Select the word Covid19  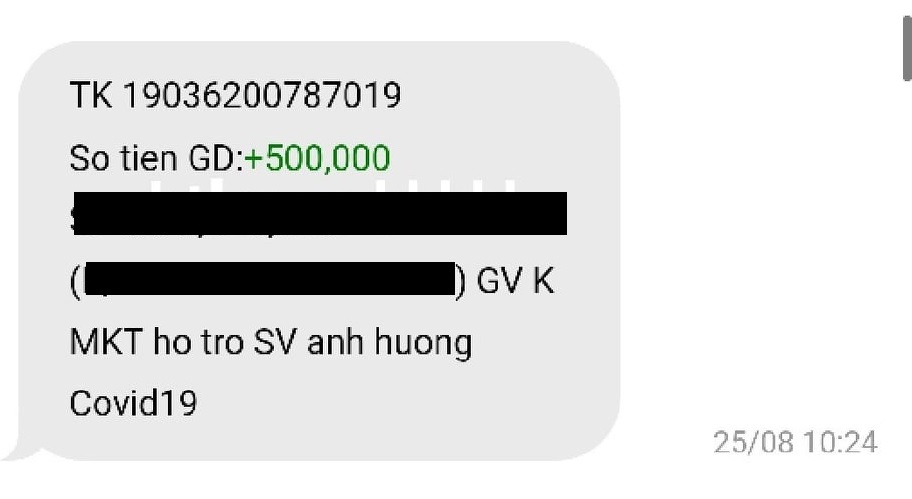pyautogui.click(x=133, y=403)
